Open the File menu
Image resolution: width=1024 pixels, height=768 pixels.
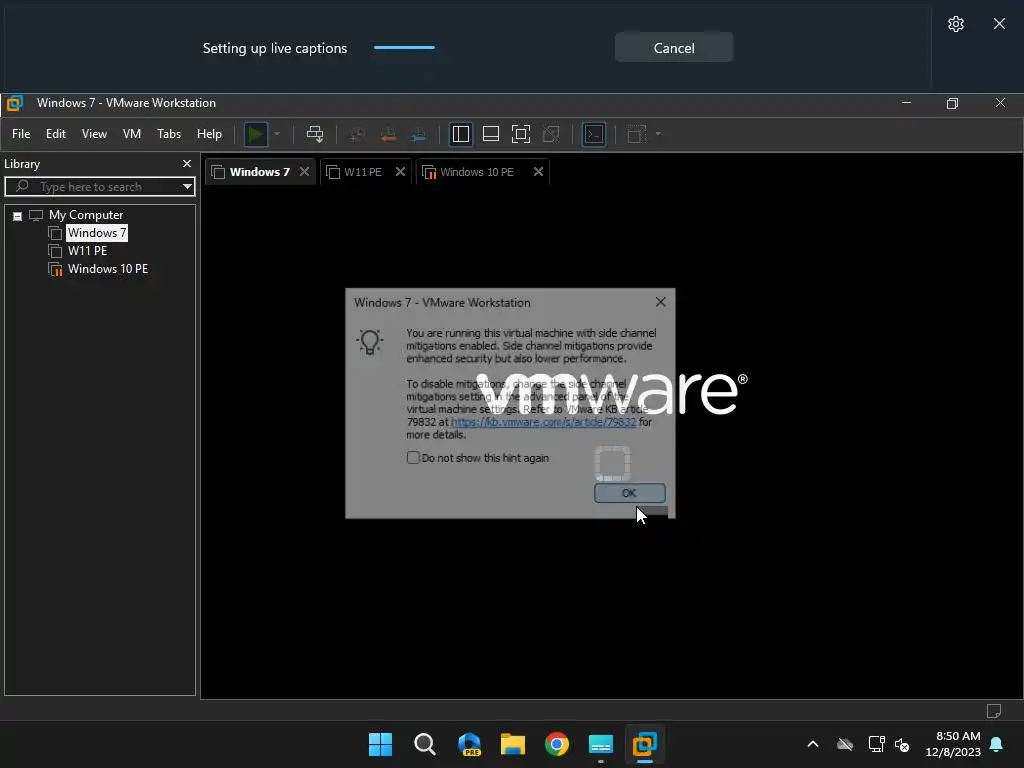coord(21,134)
